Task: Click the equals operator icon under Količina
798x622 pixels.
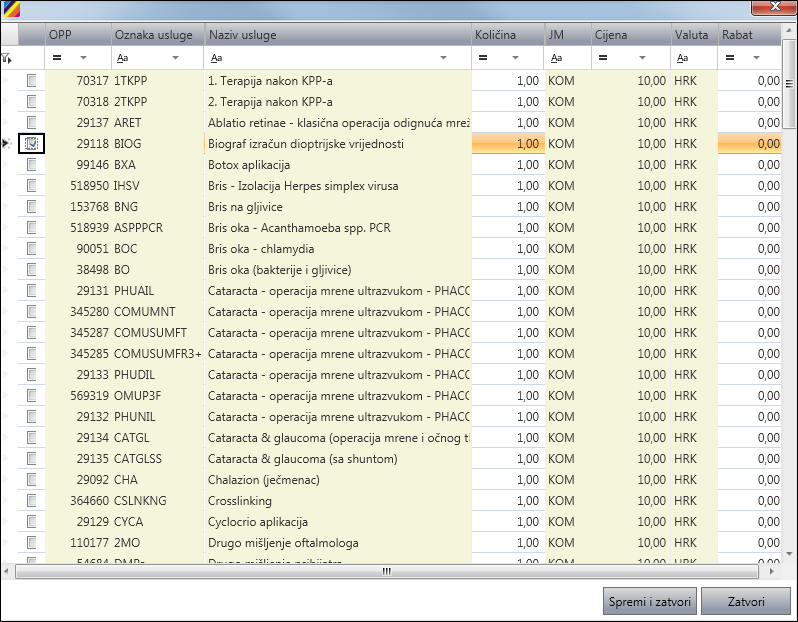Action: (x=482, y=58)
